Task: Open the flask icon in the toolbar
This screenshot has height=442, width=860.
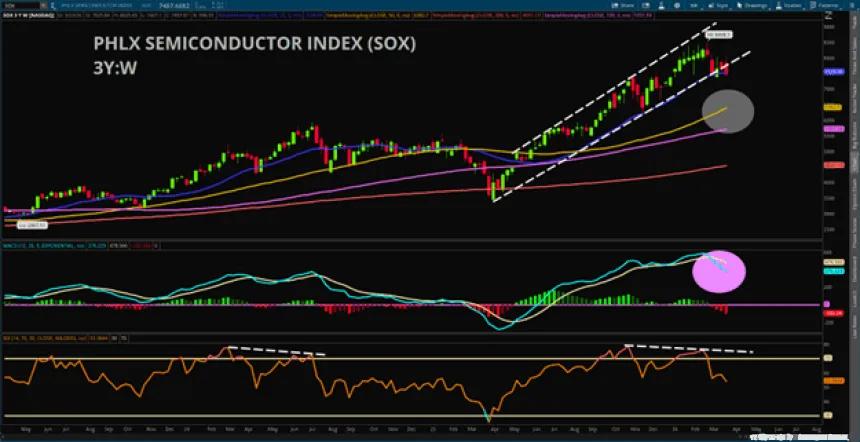Action: [661, 5]
